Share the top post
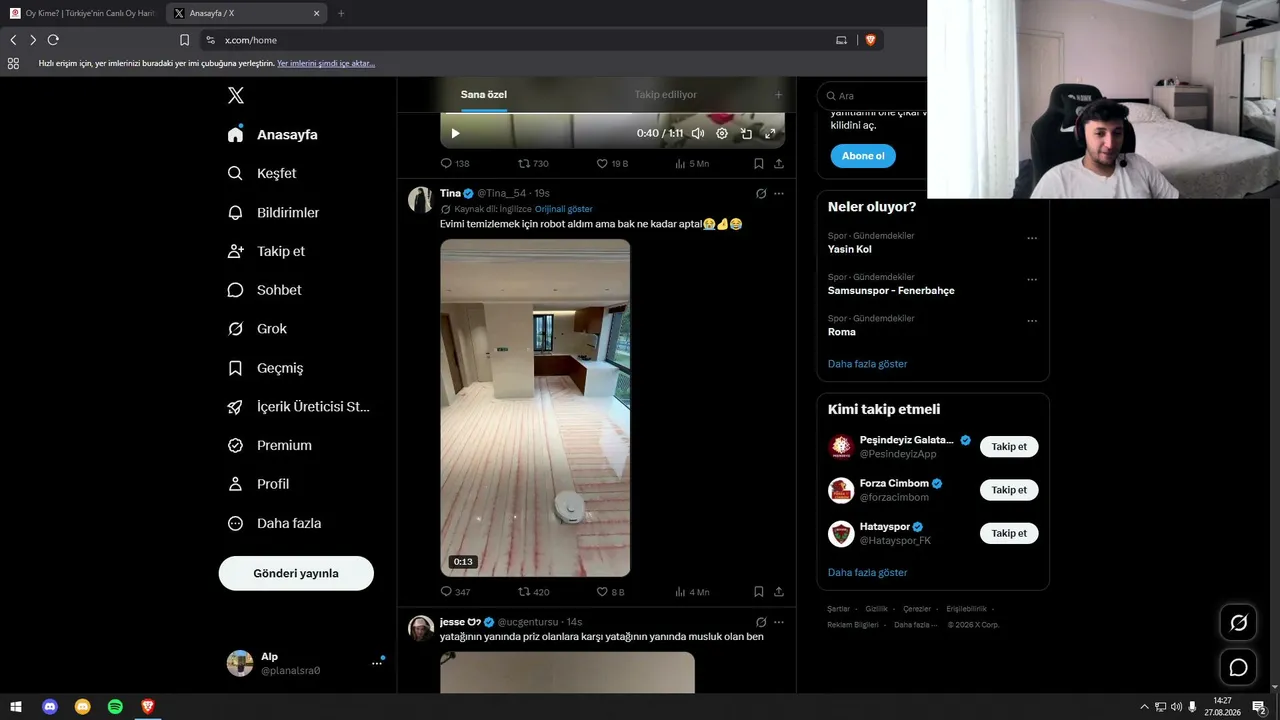This screenshot has width=1280, height=720. [779, 163]
